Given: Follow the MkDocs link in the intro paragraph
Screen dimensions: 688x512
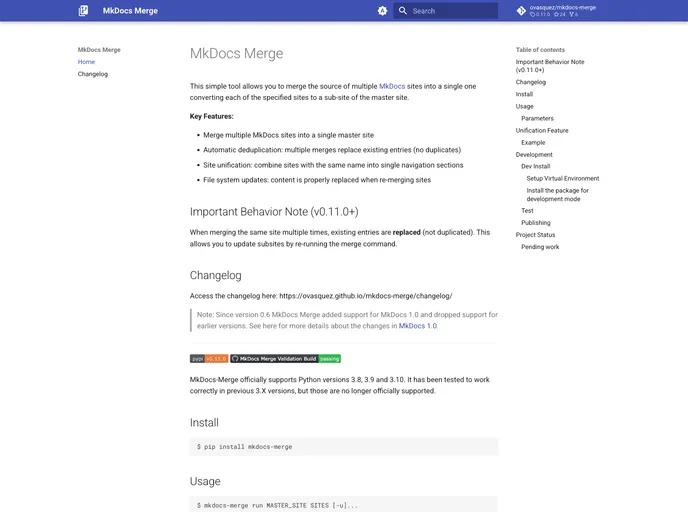Looking at the screenshot, I should (392, 86).
